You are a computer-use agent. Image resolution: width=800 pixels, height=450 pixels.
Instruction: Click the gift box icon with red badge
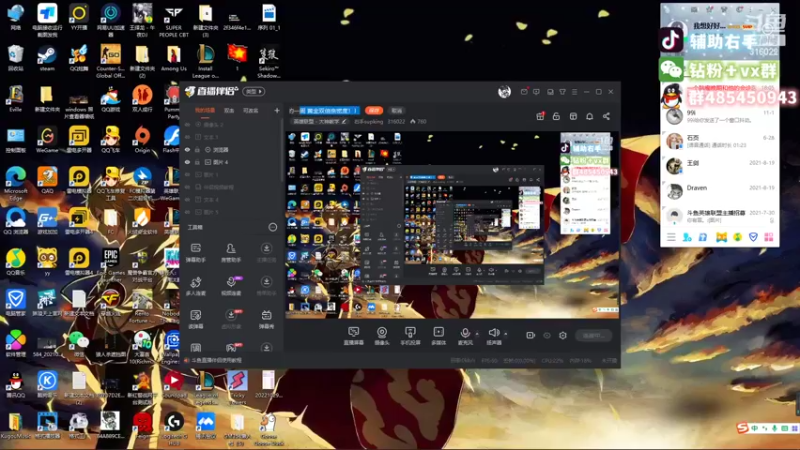coord(540,116)
